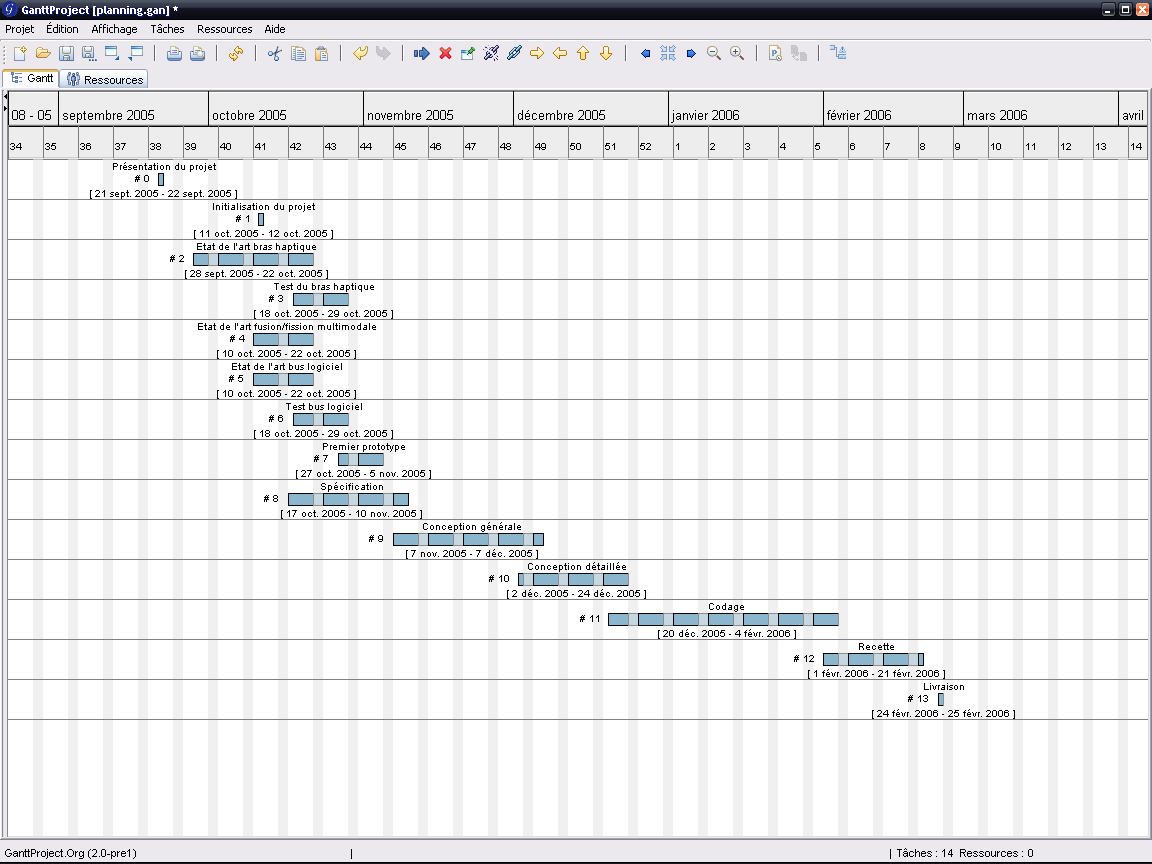Click the cut scissors icon
The height and width of the screenshot is (864, 1152).
pos(275,53)
